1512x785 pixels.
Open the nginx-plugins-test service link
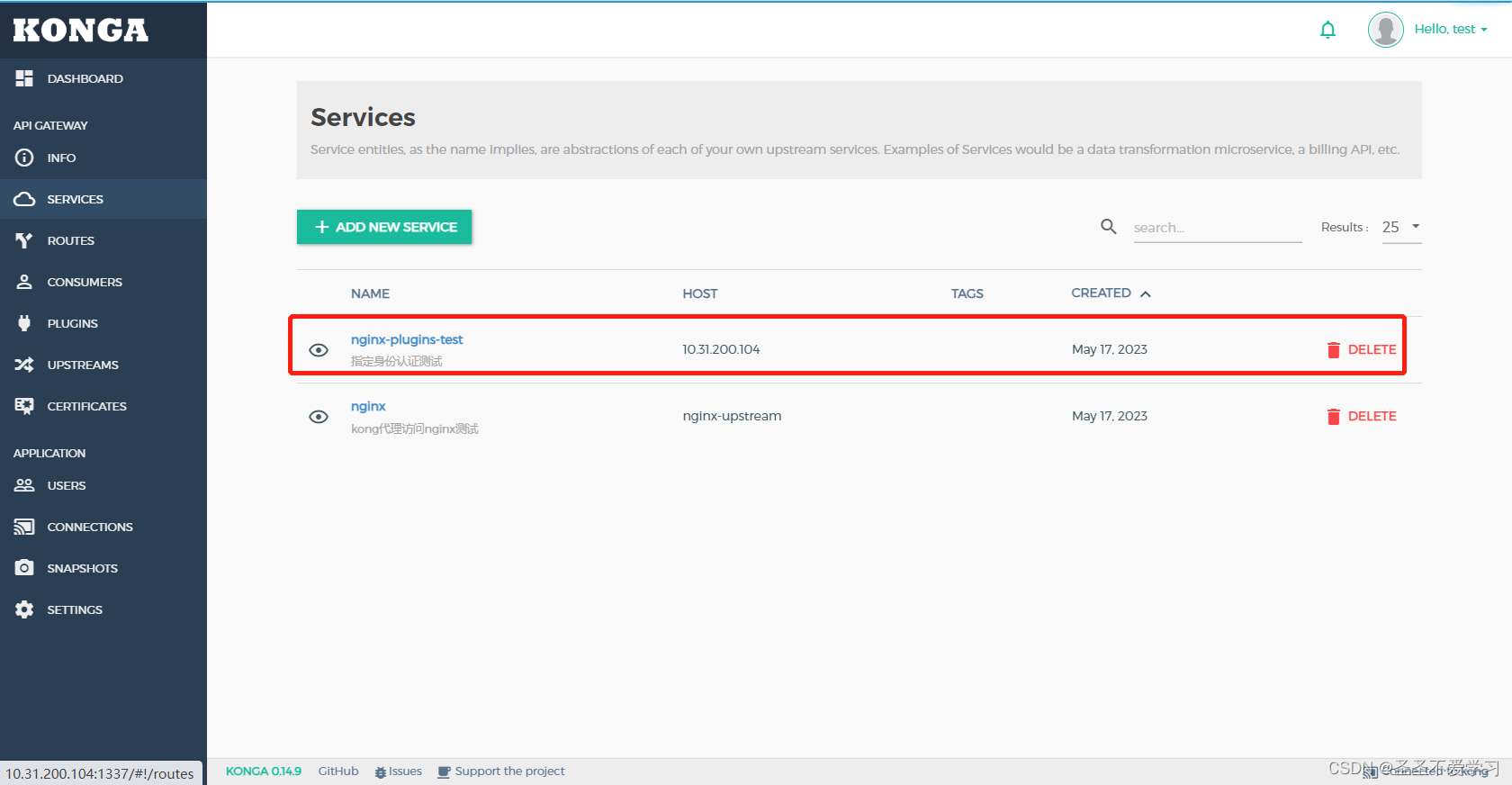[407, 339]
